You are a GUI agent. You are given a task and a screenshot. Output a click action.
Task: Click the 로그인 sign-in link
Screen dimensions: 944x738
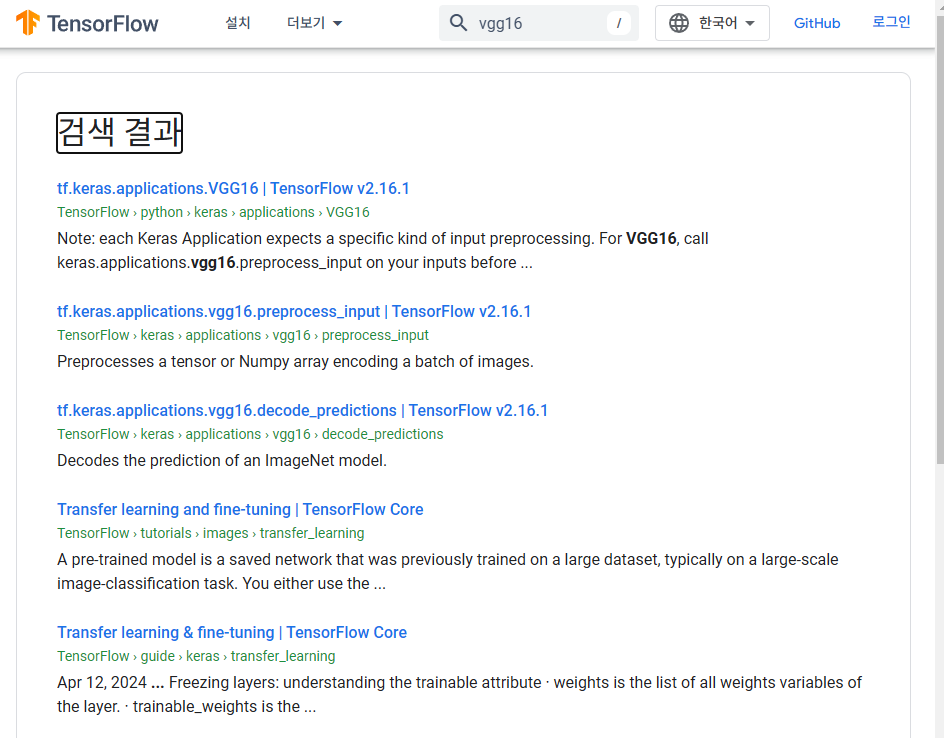point(892,22)
